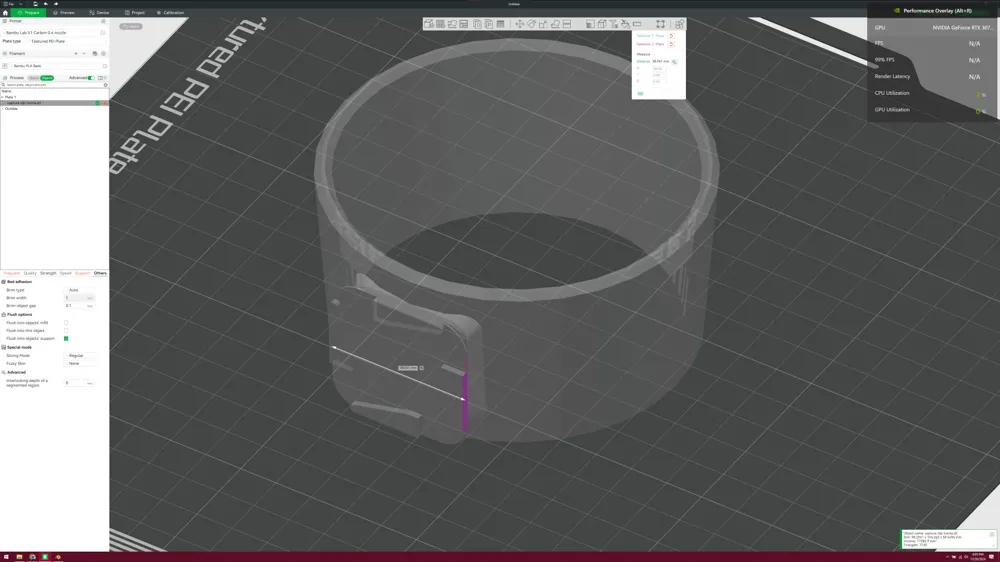The width and height of the screenshot is (1000, 562).
Task: Click the Brim-object gap input field
Action: tap(74, 306)
